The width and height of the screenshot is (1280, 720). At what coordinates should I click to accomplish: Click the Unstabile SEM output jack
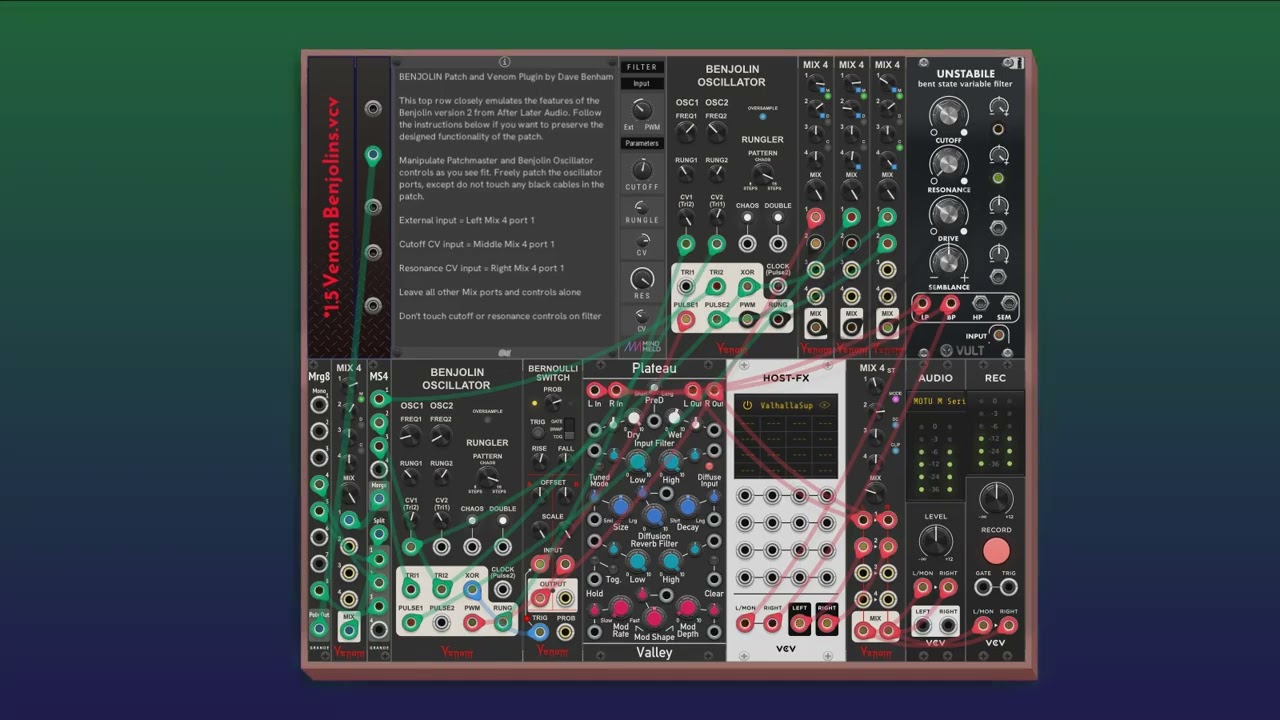point(1008,303)
